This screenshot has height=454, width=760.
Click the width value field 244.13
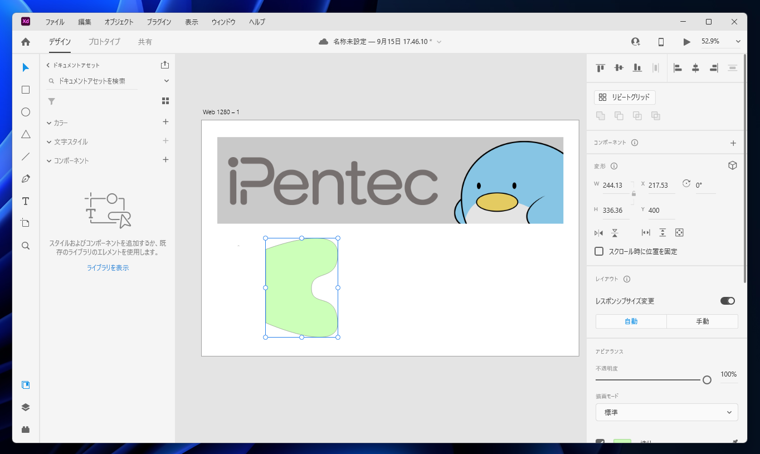tap(615, 186)
